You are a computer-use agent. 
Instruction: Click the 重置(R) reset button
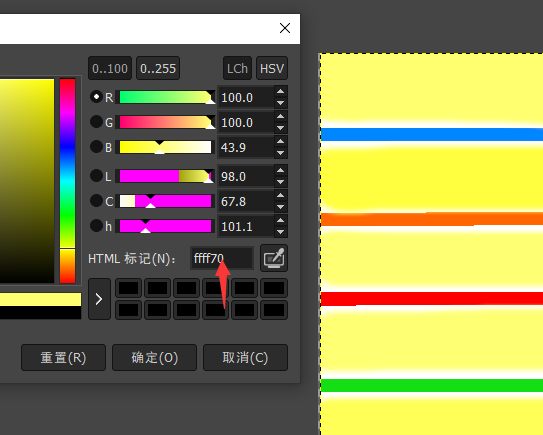[63, 357]
